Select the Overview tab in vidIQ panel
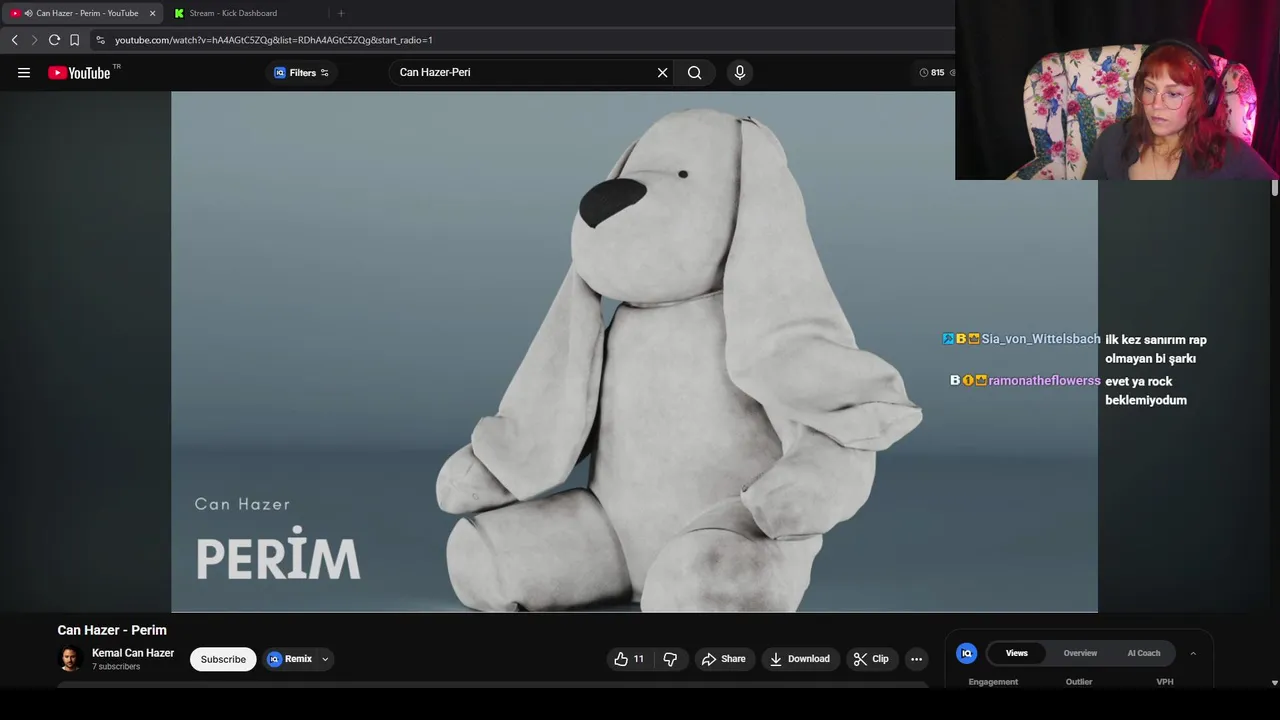 [x=1080, y=653]
